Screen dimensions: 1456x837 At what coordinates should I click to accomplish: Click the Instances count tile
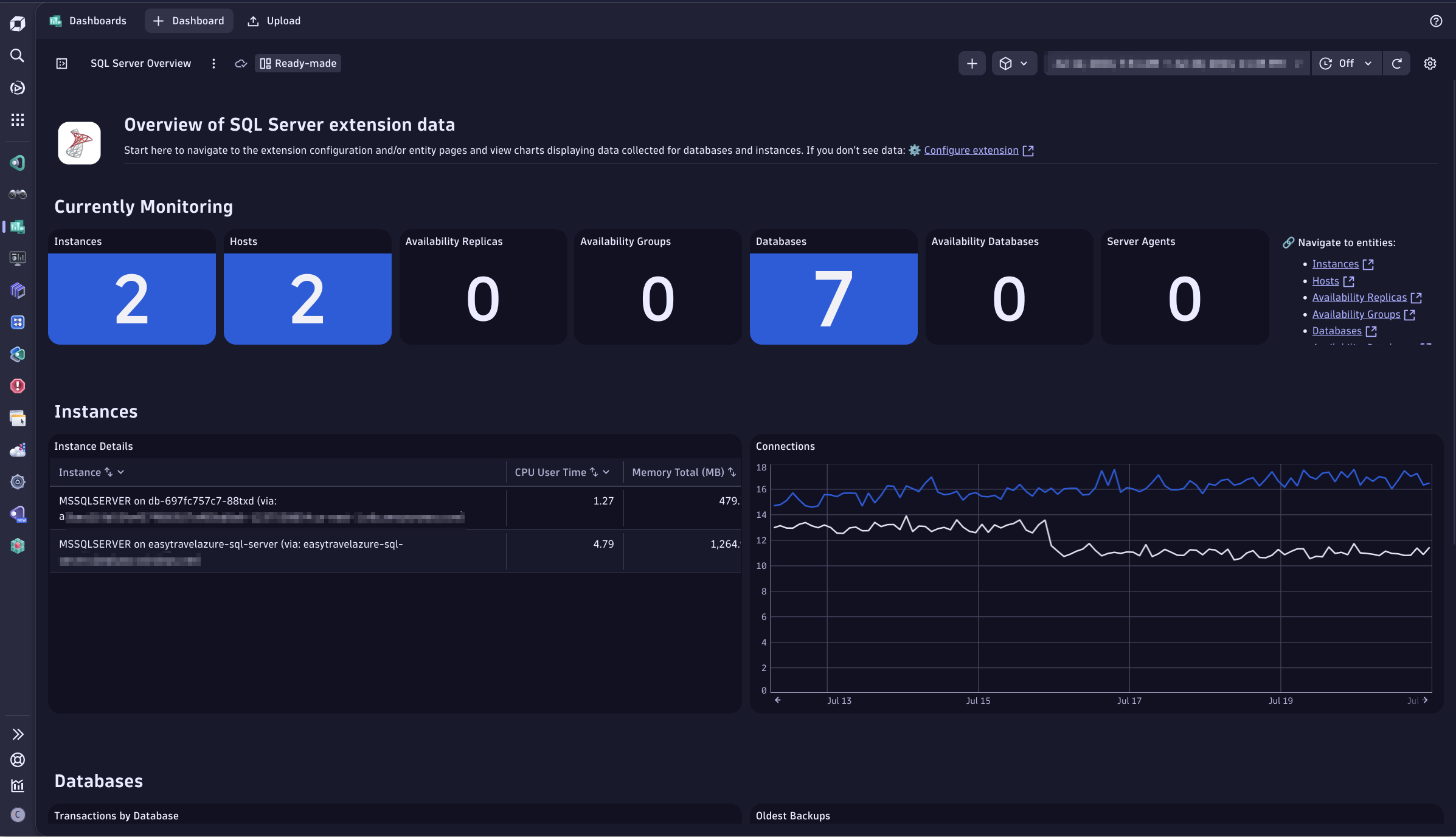(x=132, y=287)
